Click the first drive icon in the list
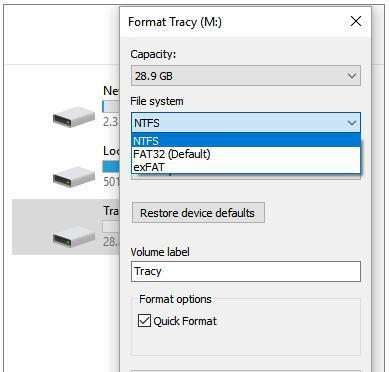This screenshot has width=389, height=372. [x=74, y=116]
